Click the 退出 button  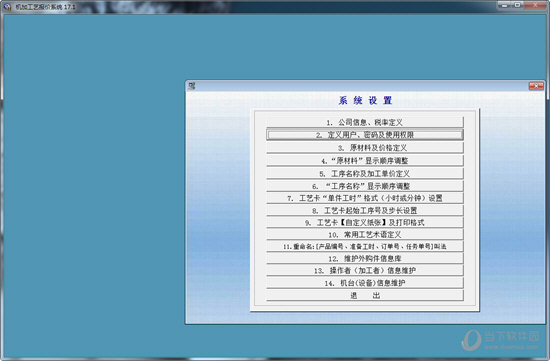point(365,295)
